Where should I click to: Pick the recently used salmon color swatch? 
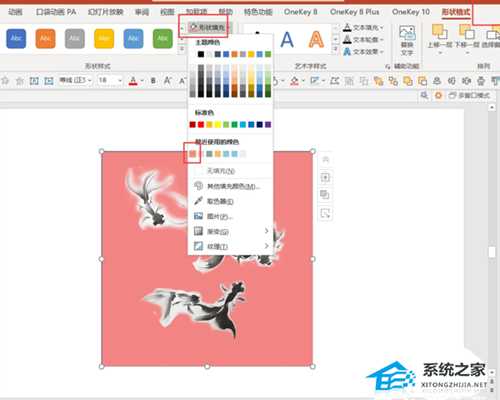[193, 154]
